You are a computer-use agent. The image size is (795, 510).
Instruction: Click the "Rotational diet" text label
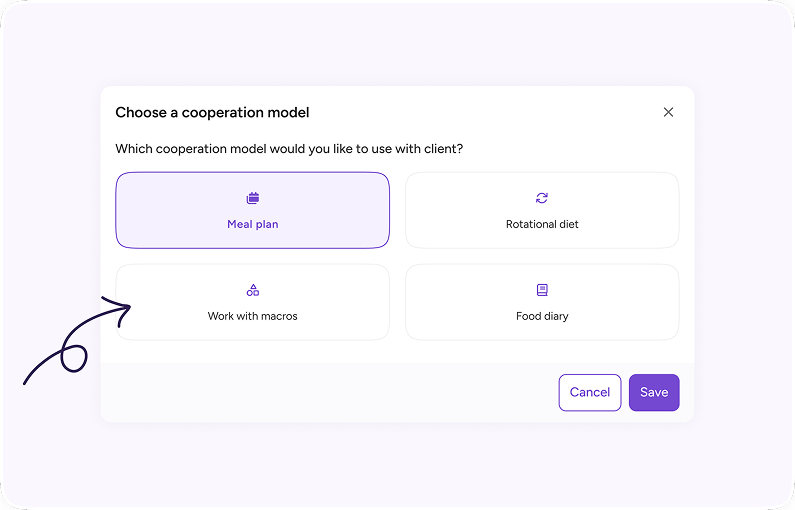point(542,224)
